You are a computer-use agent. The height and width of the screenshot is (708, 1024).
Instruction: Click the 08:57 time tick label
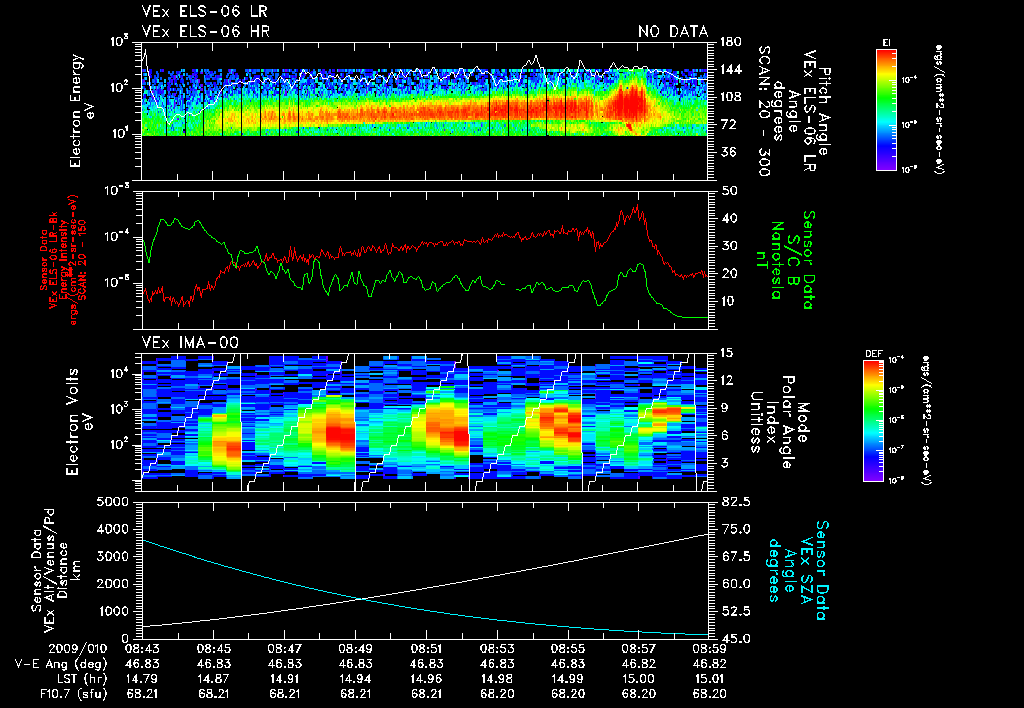click(639, 649)
